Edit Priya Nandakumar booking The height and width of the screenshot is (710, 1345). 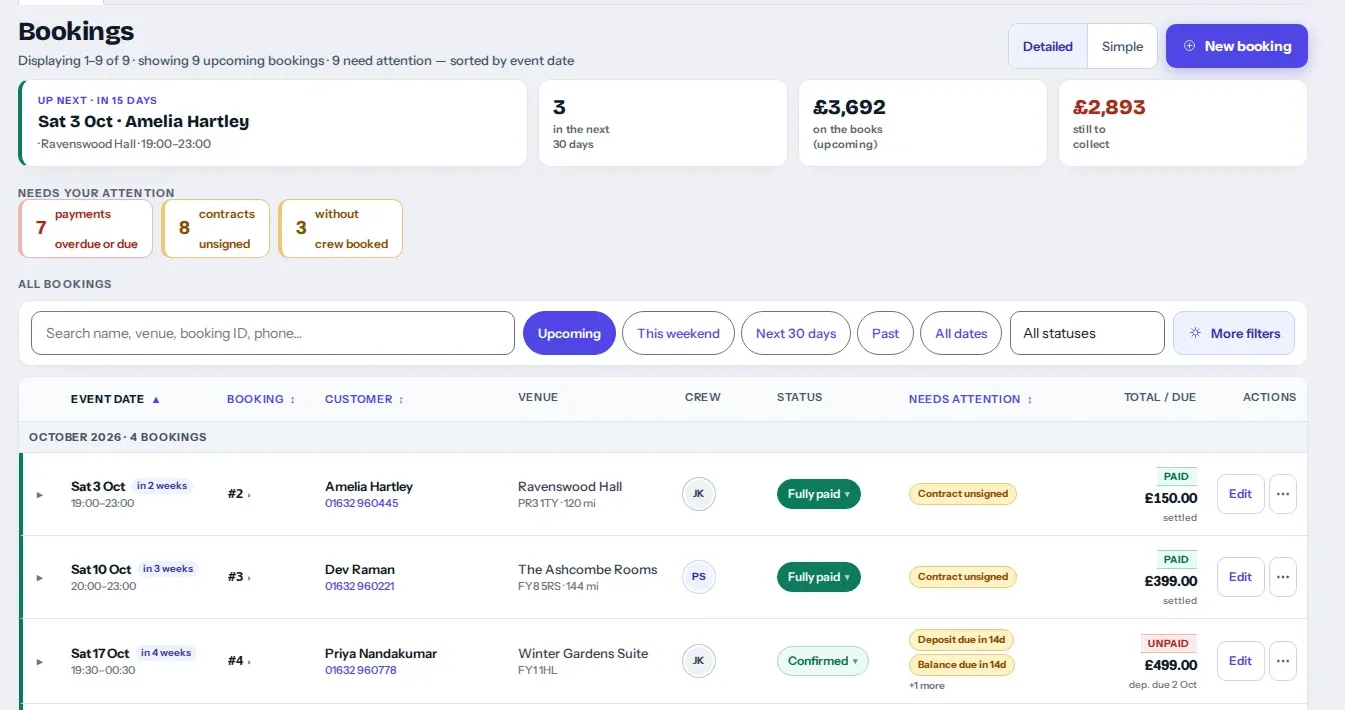pyautogui.click(x=1240, y=661)
